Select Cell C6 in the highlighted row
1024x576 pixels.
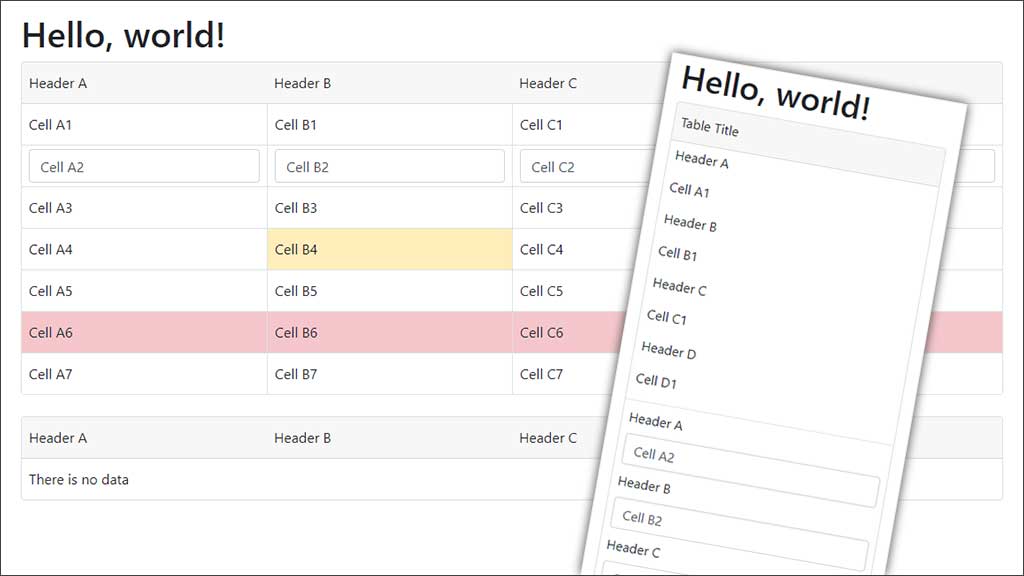538,332
